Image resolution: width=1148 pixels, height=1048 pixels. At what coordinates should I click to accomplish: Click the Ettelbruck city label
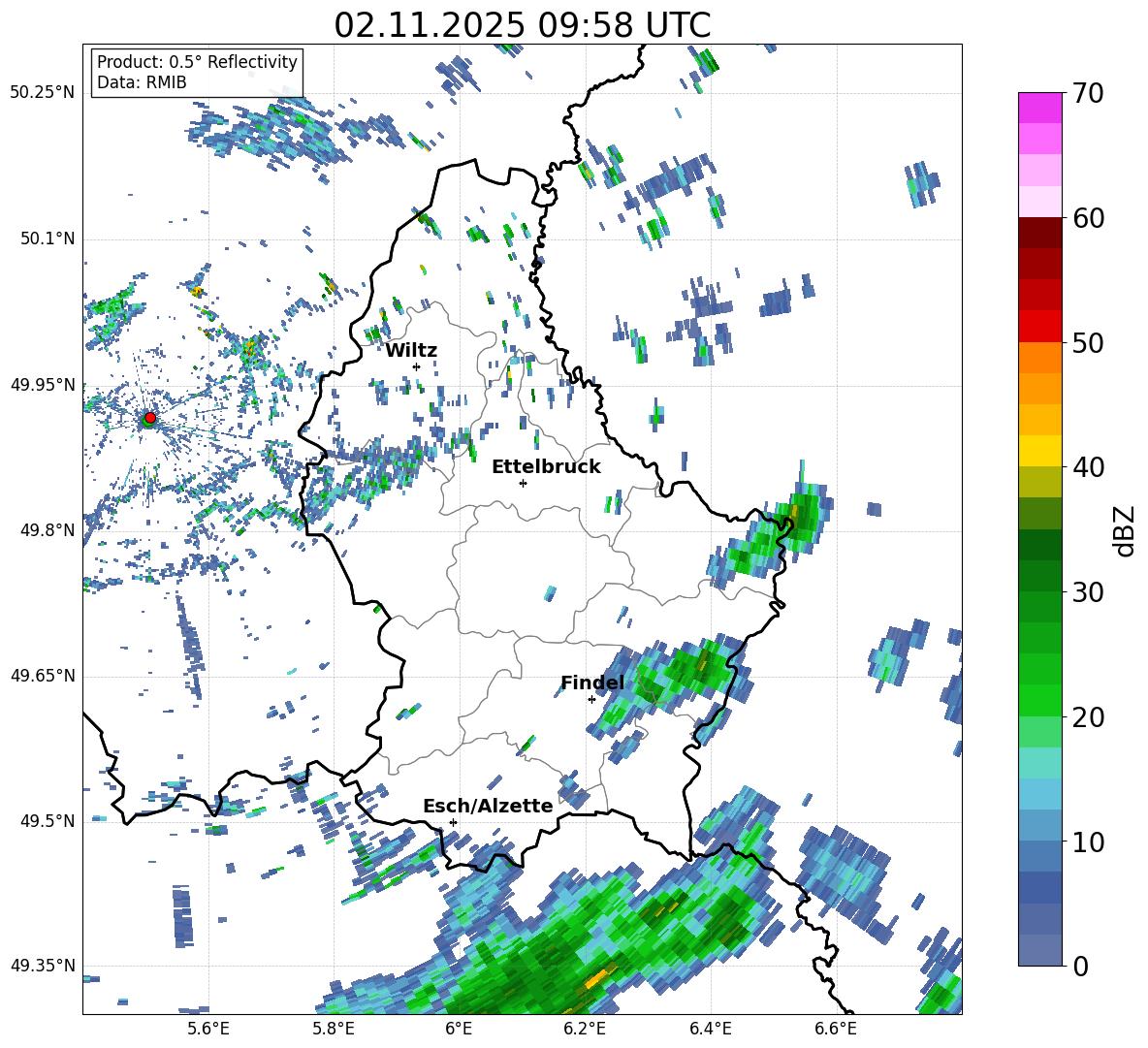(x=546, y=467)
